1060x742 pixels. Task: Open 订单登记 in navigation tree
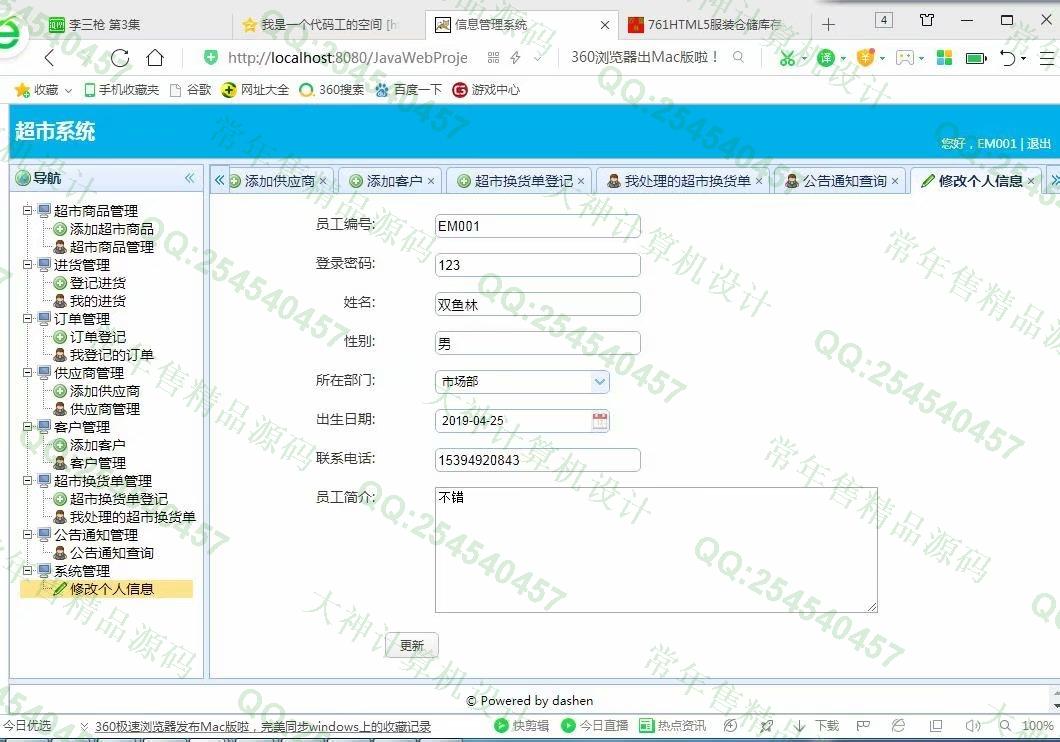click(89, 337)
